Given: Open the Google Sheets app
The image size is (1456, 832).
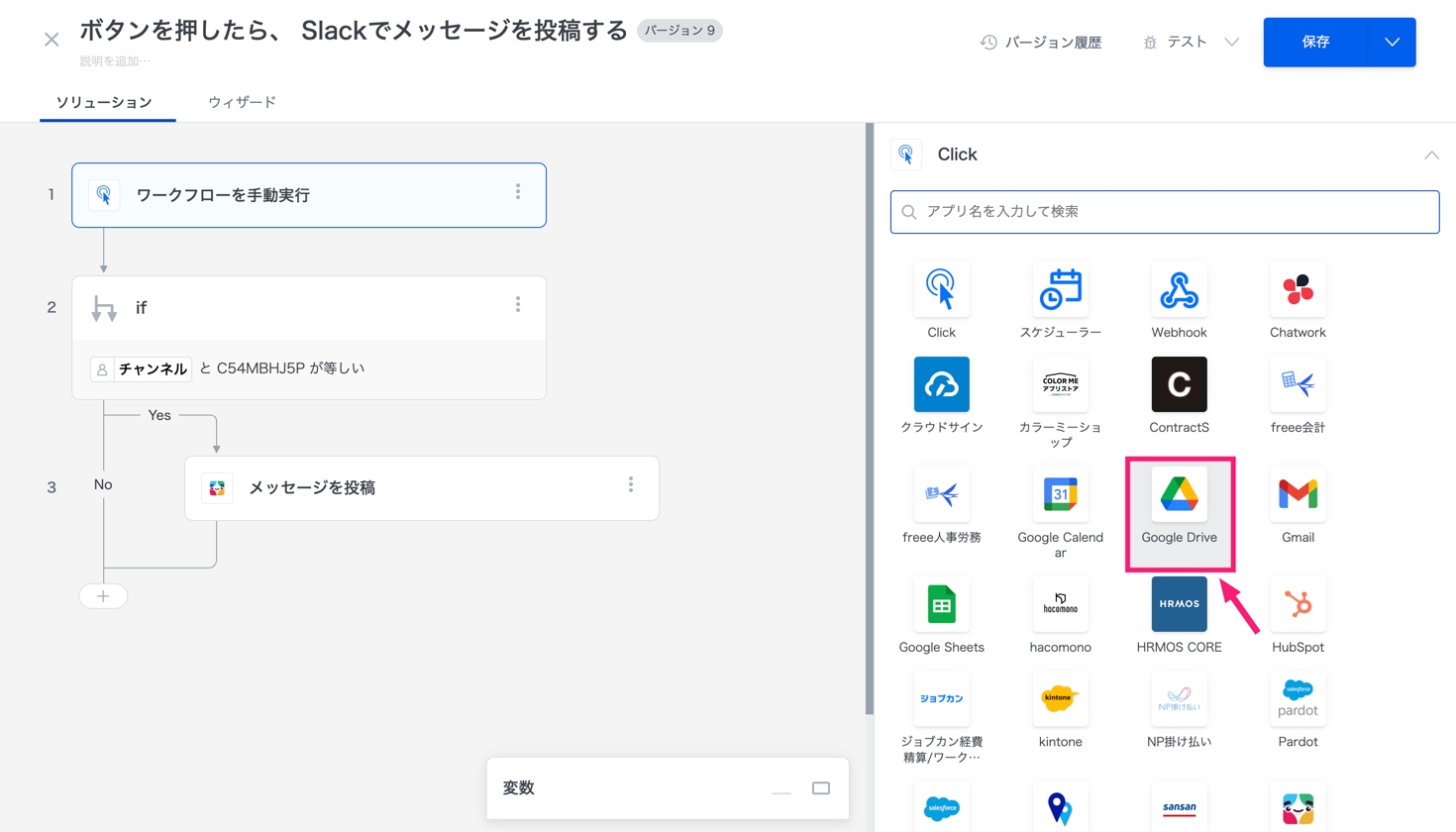Looking at the screenshot, I should point(941,605).
